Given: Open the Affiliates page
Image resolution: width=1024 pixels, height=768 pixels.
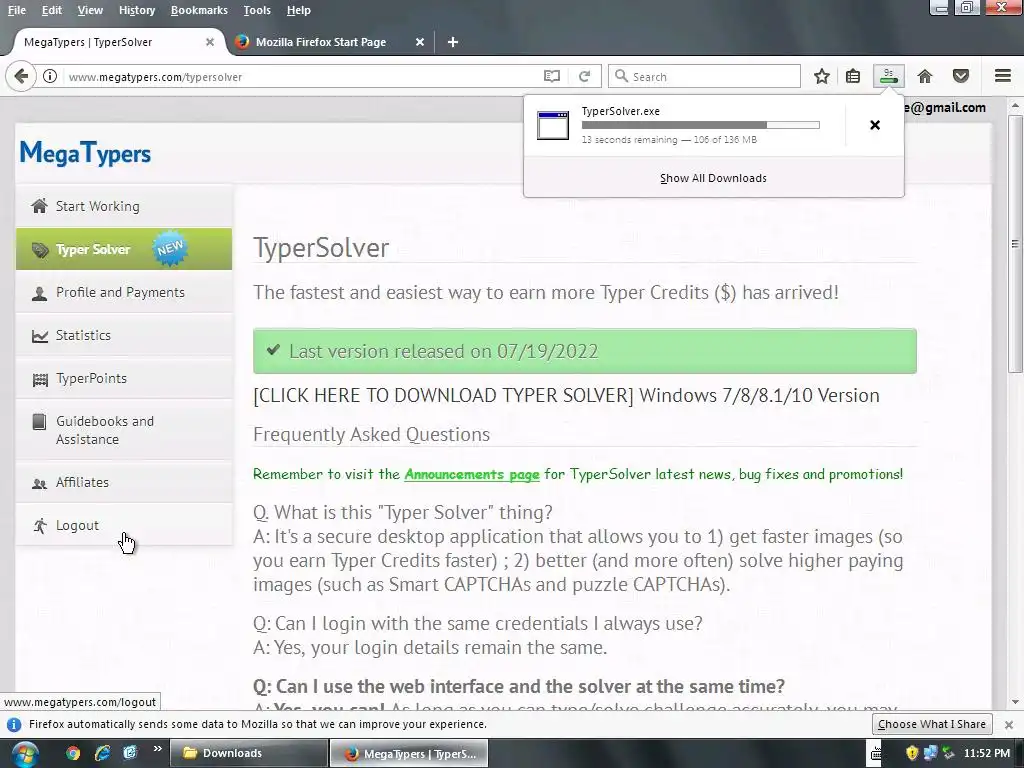Looking at the screenshot, I should [x=124, y=482].
